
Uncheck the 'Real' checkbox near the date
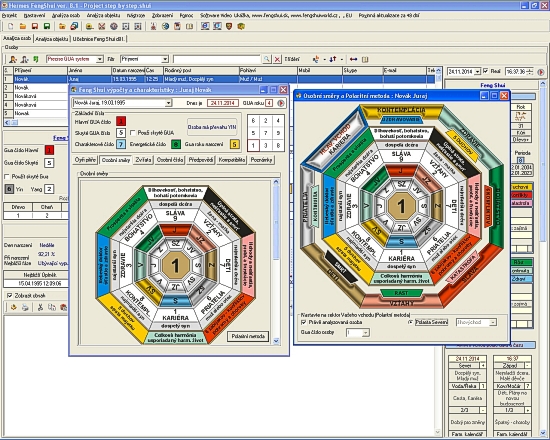(x=485, y=71)
